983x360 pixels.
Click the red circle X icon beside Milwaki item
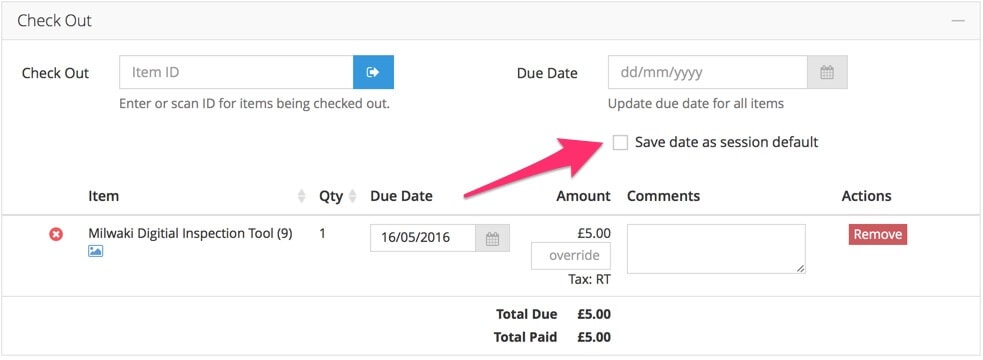[56, 235]
